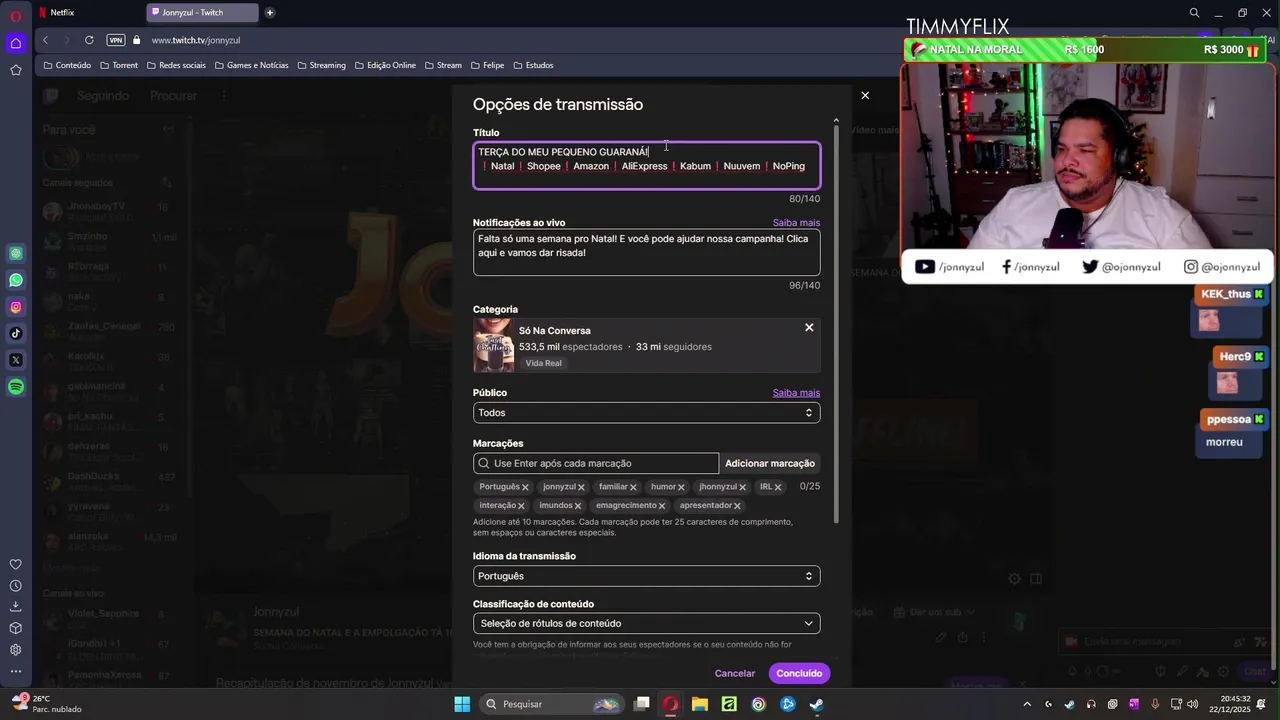Open File Explorer from the taskbar

coord(700,704)
